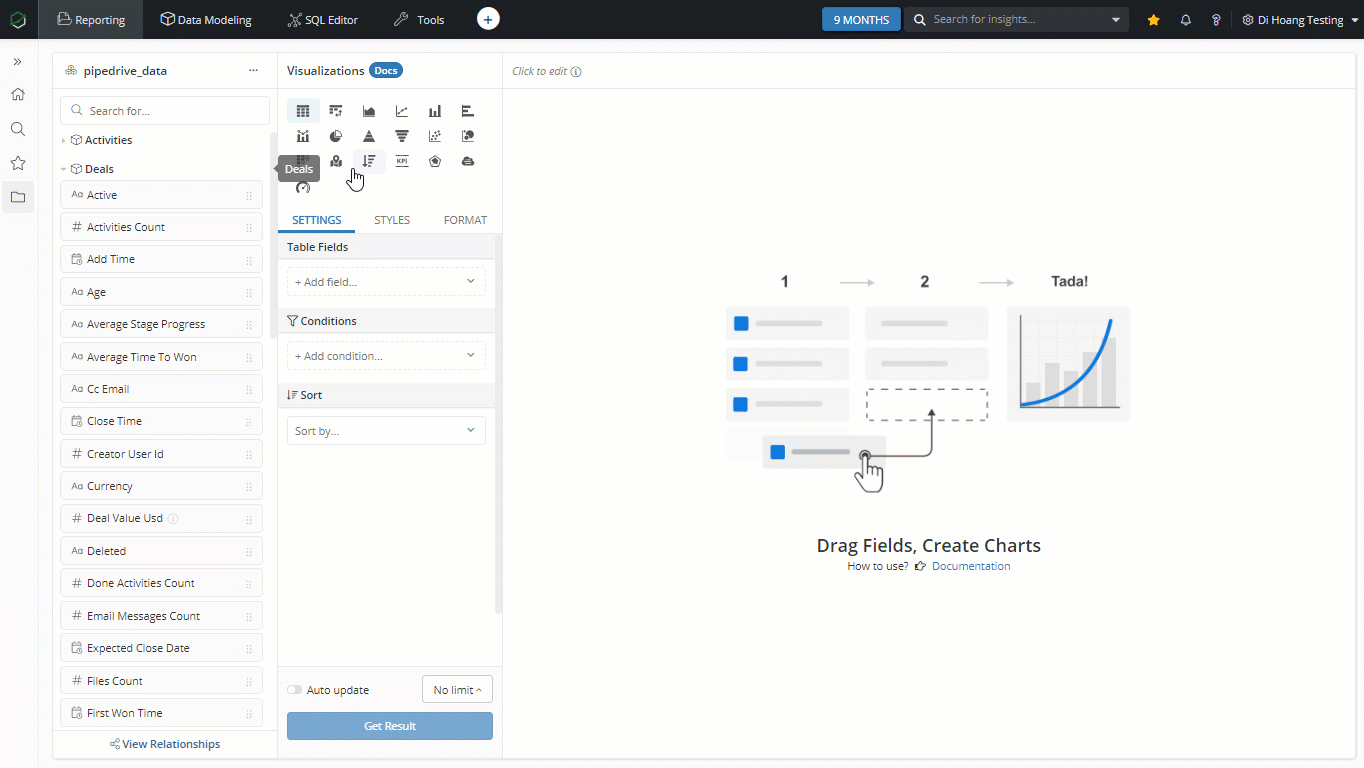Expand the Sort by dropdown
This screenshot has height=768, width=1364.
click(386, 431)
